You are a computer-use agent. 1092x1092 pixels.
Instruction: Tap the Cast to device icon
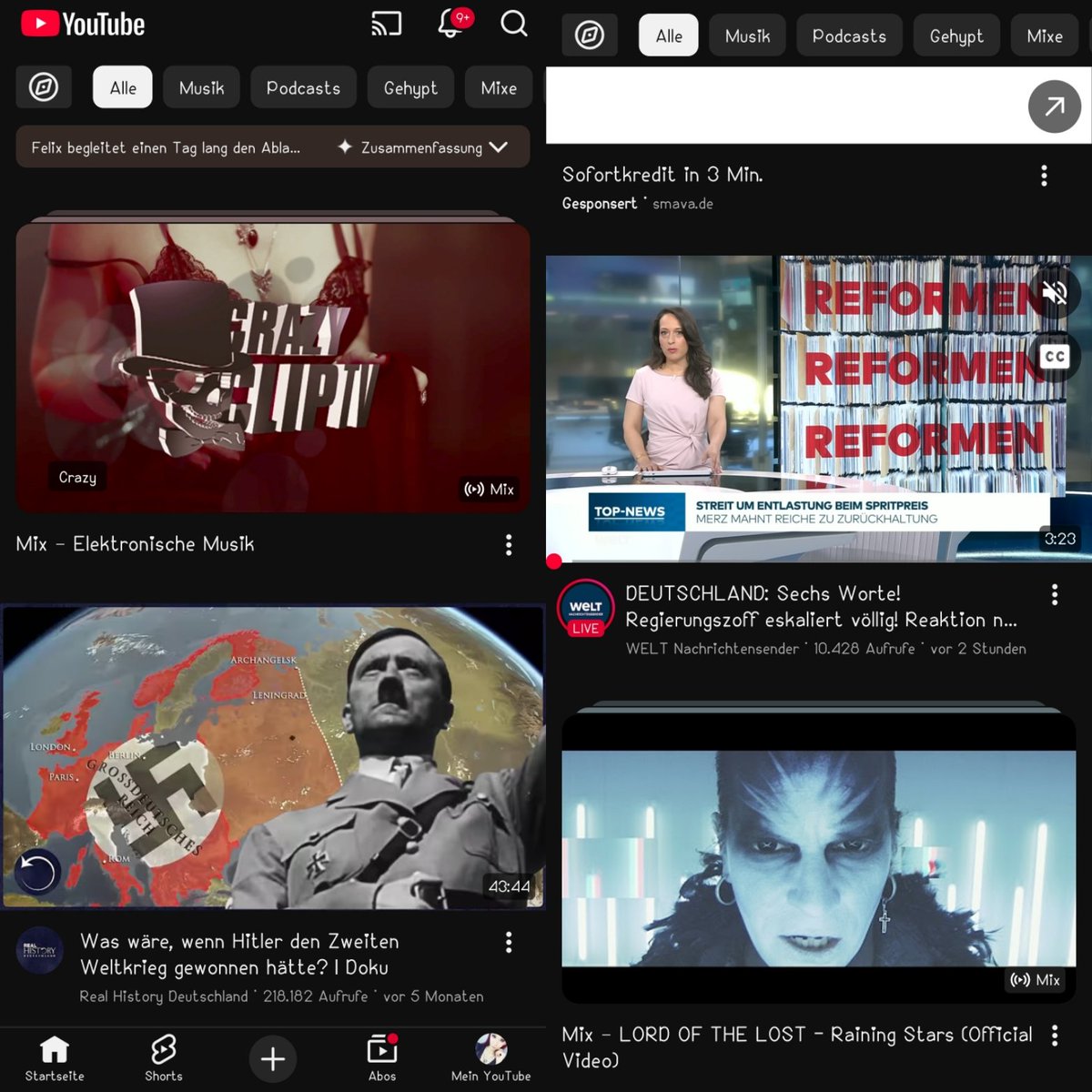(387, 24)
